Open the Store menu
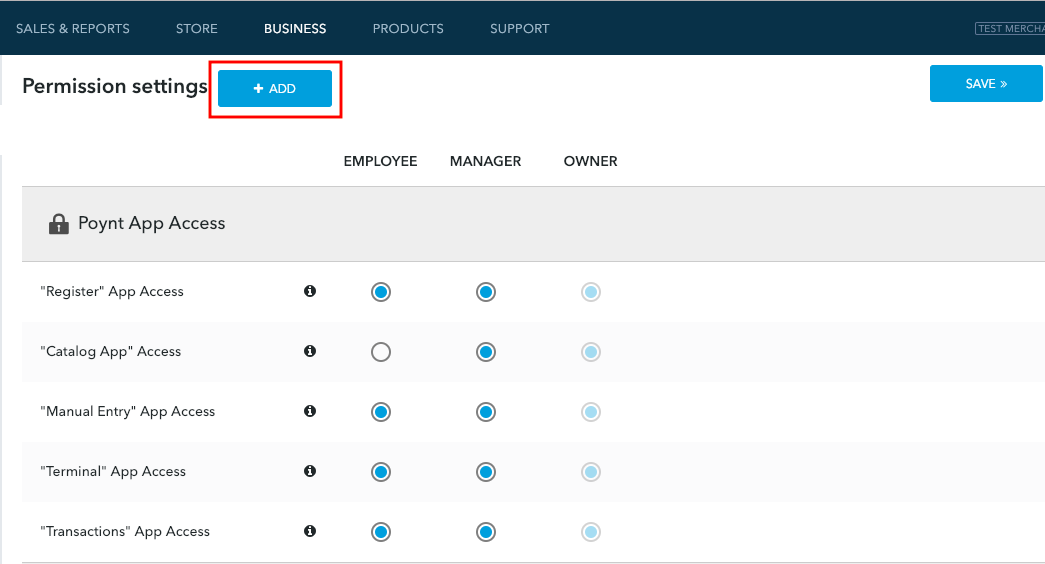The image size is (1045, 564). tap(197, 29)
